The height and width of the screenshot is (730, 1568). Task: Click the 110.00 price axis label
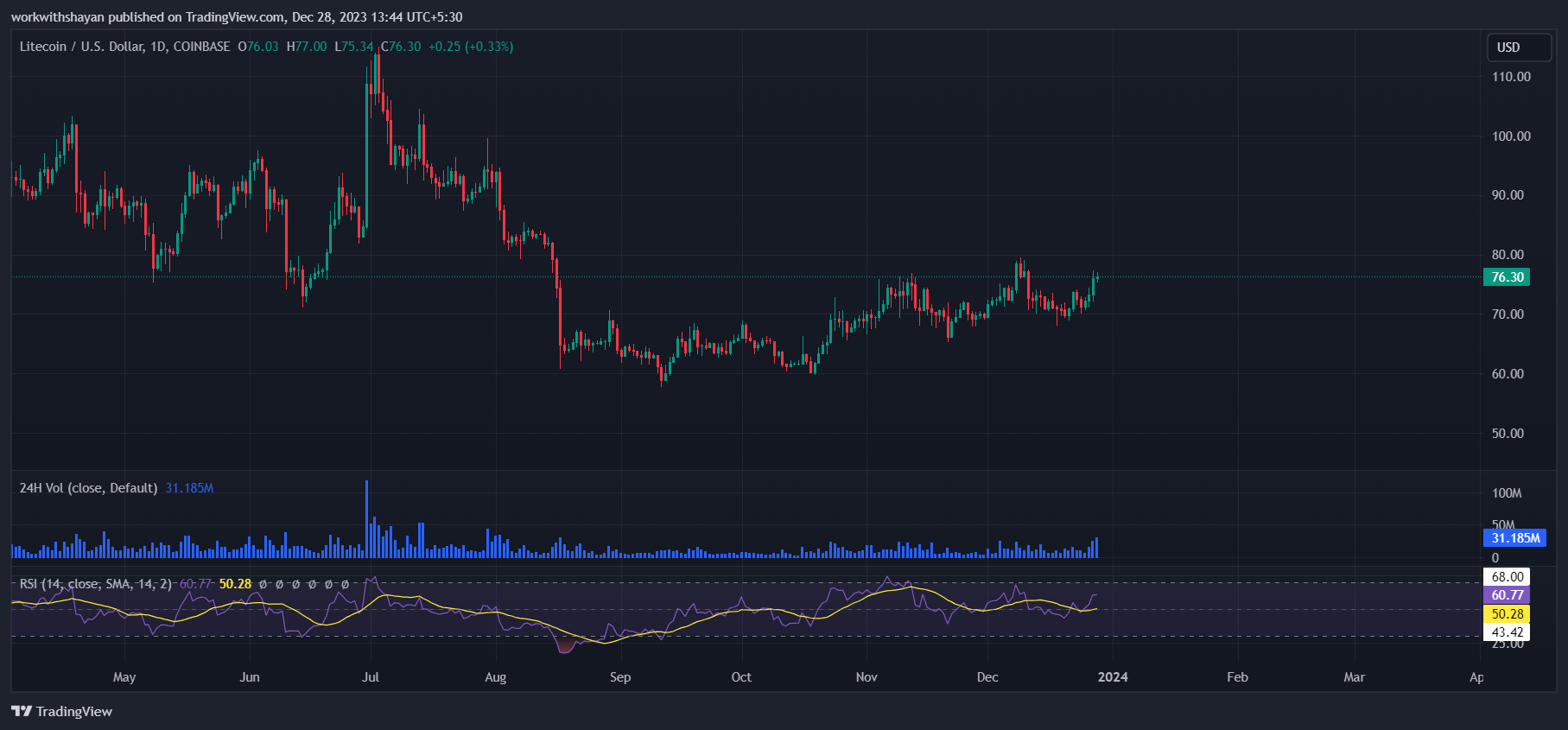(1511, 77)
